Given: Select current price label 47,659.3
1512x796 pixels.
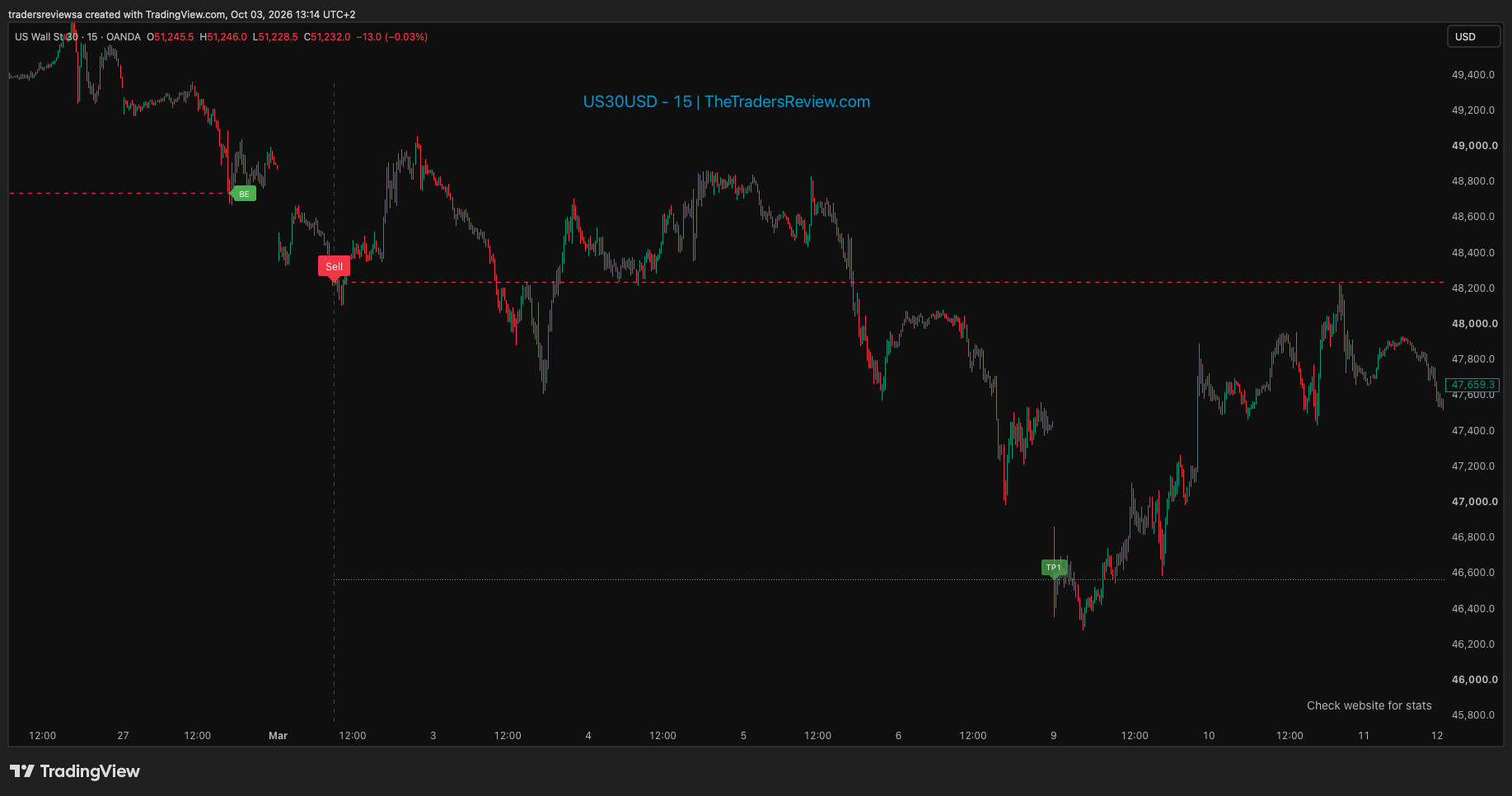Looking at the screenshot, I should [x=1472, y=385].
